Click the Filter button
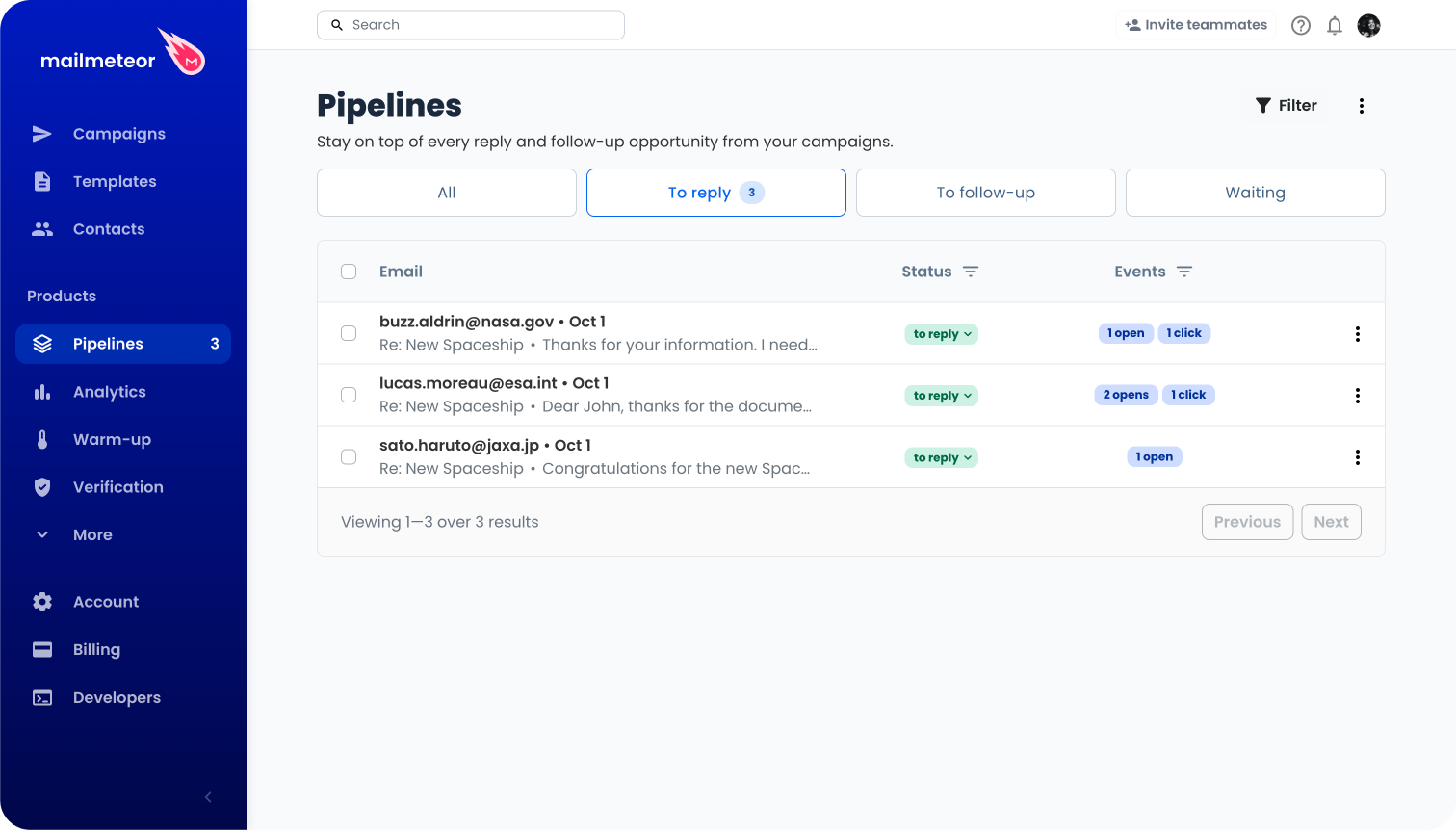This screenshot has height=830, width=1456. pyautogui.click(x=1287, y=106)
